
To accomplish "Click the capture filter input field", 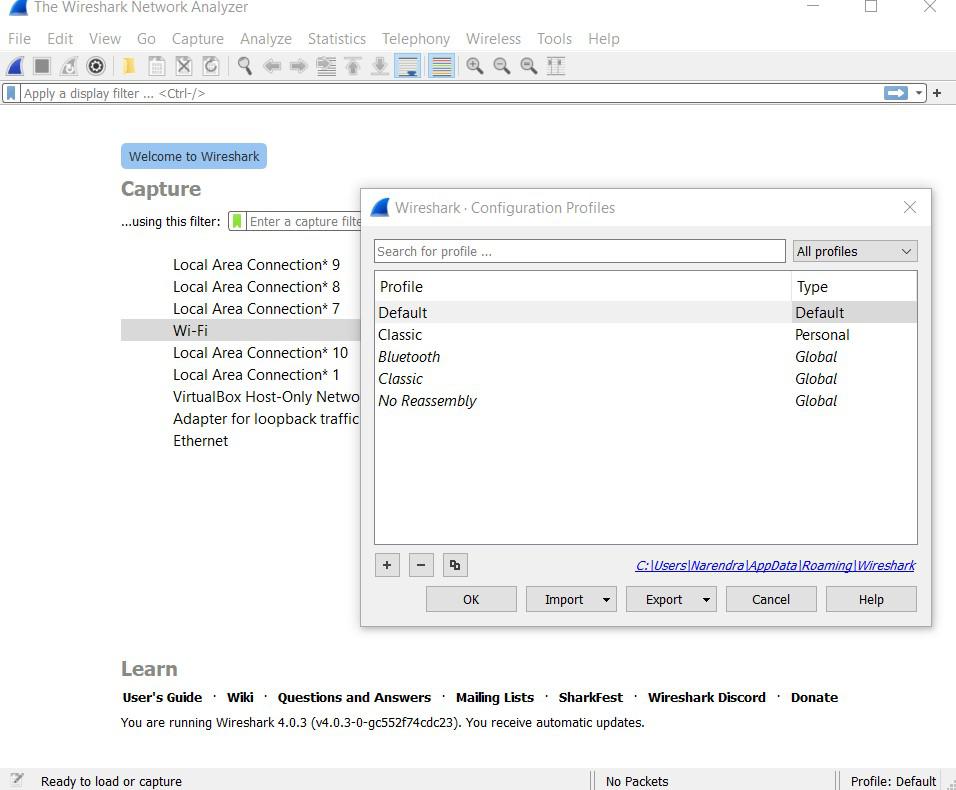I will (x=304, y=221).
